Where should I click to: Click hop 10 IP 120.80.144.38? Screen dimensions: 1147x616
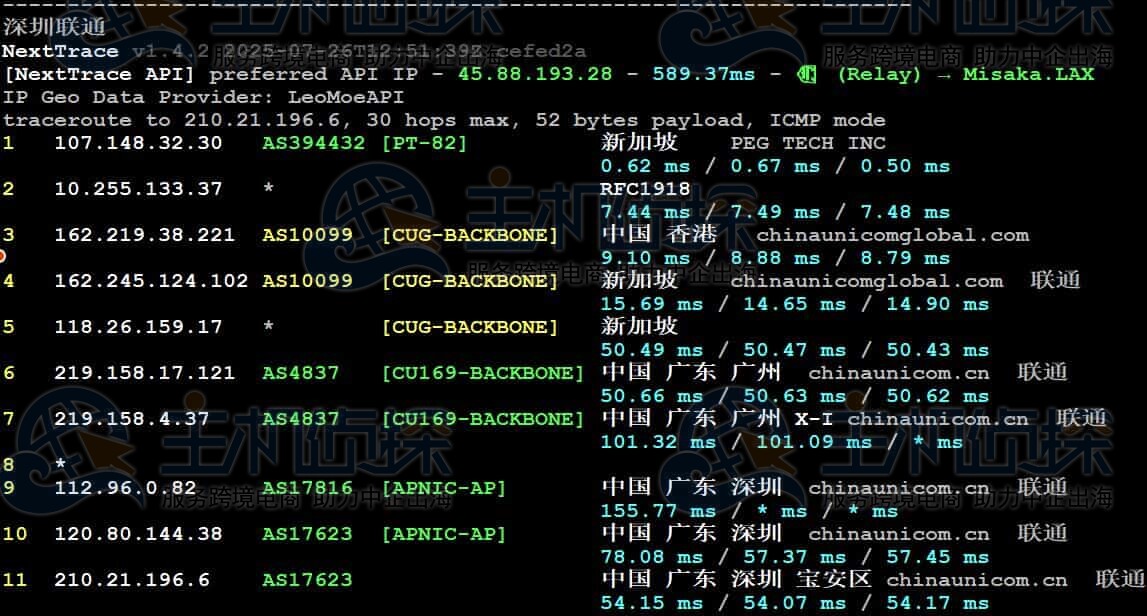coord(138,534)
